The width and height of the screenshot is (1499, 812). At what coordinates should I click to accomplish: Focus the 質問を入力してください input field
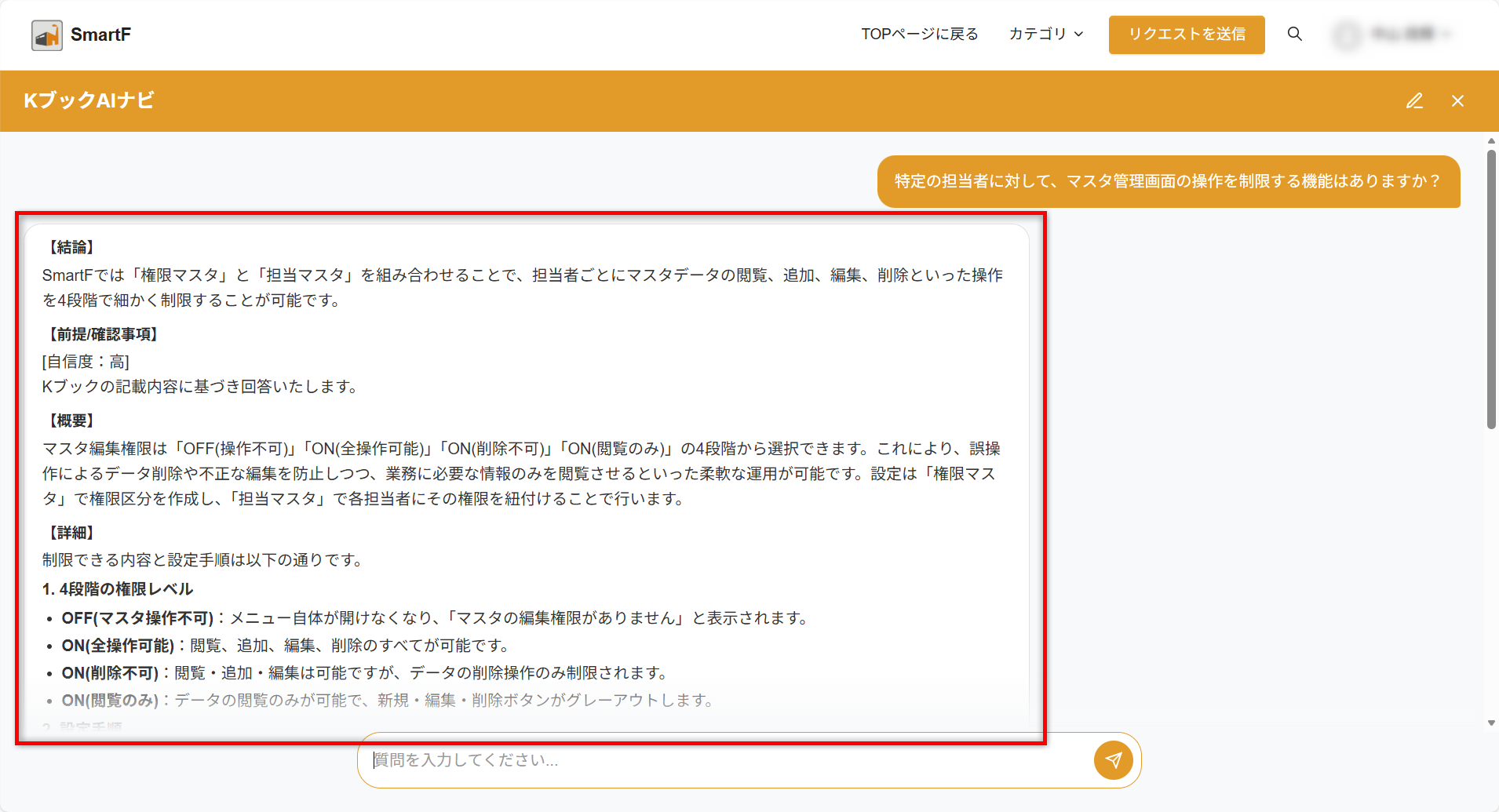click(722, 759)
